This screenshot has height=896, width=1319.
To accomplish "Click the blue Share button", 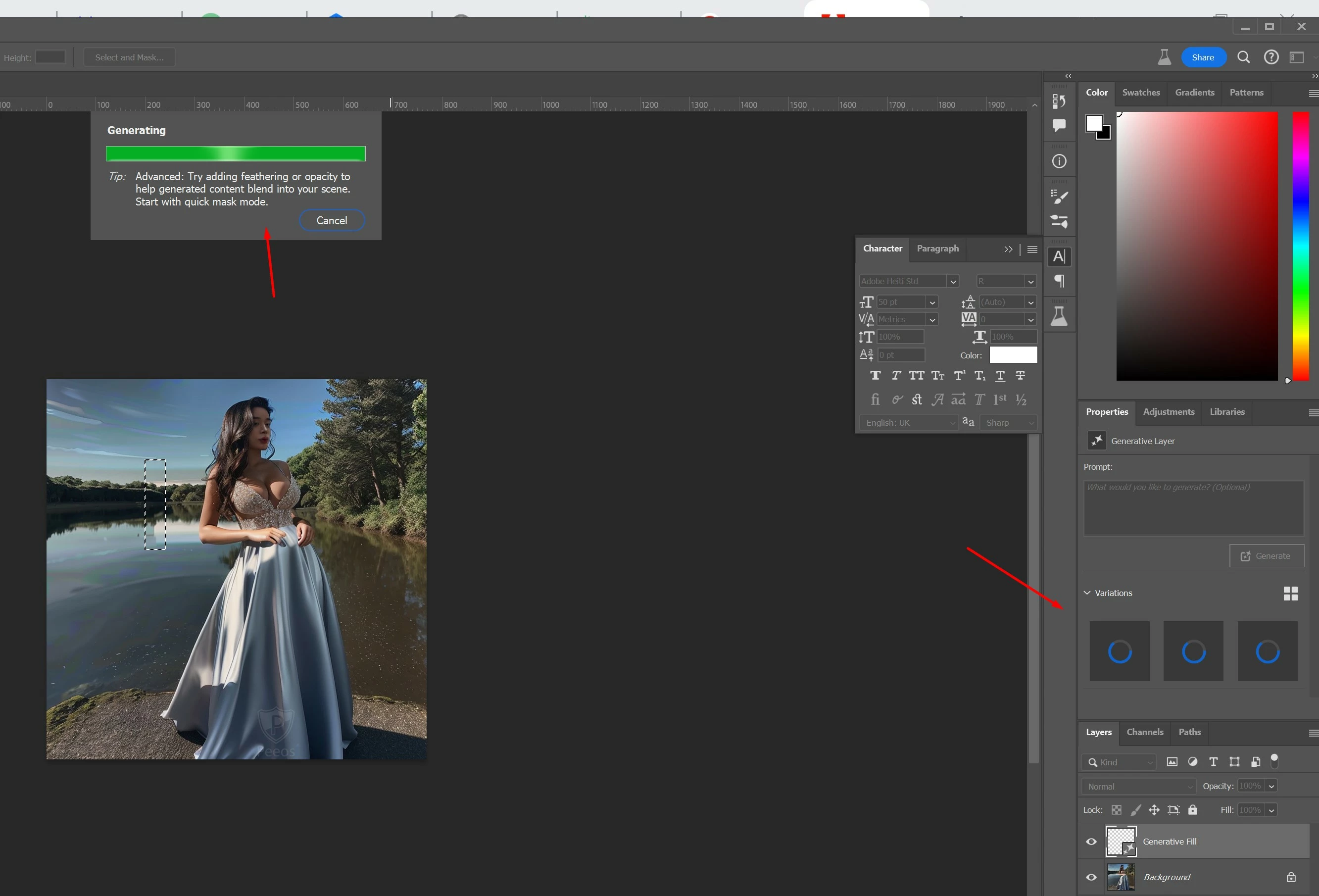I will pos(1203,57).
